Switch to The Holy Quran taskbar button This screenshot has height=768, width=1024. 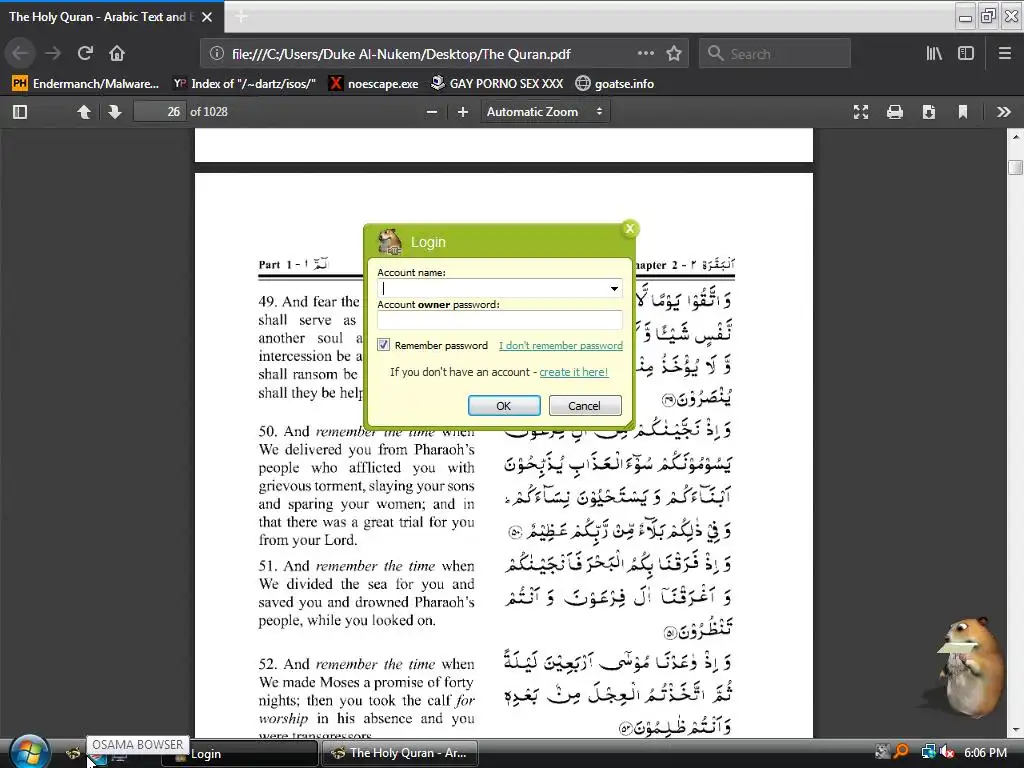(400, 753)
